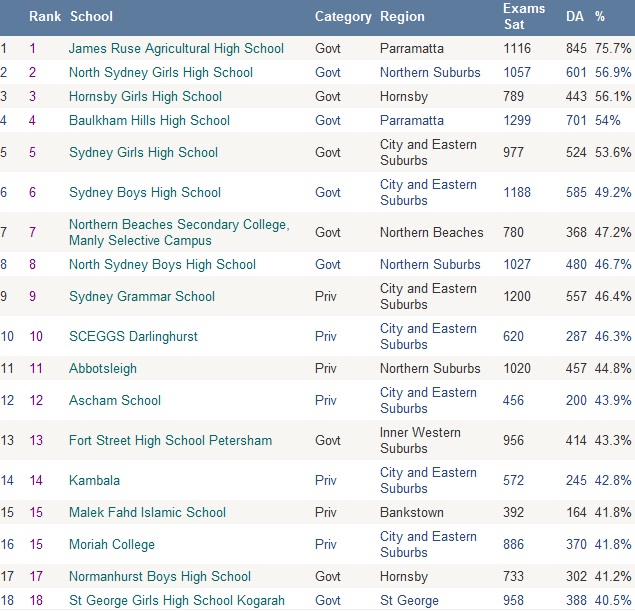Select Baulkham Hills High School link
The image size is (635, 611).
pyautogui.click(x=149, y=120)
